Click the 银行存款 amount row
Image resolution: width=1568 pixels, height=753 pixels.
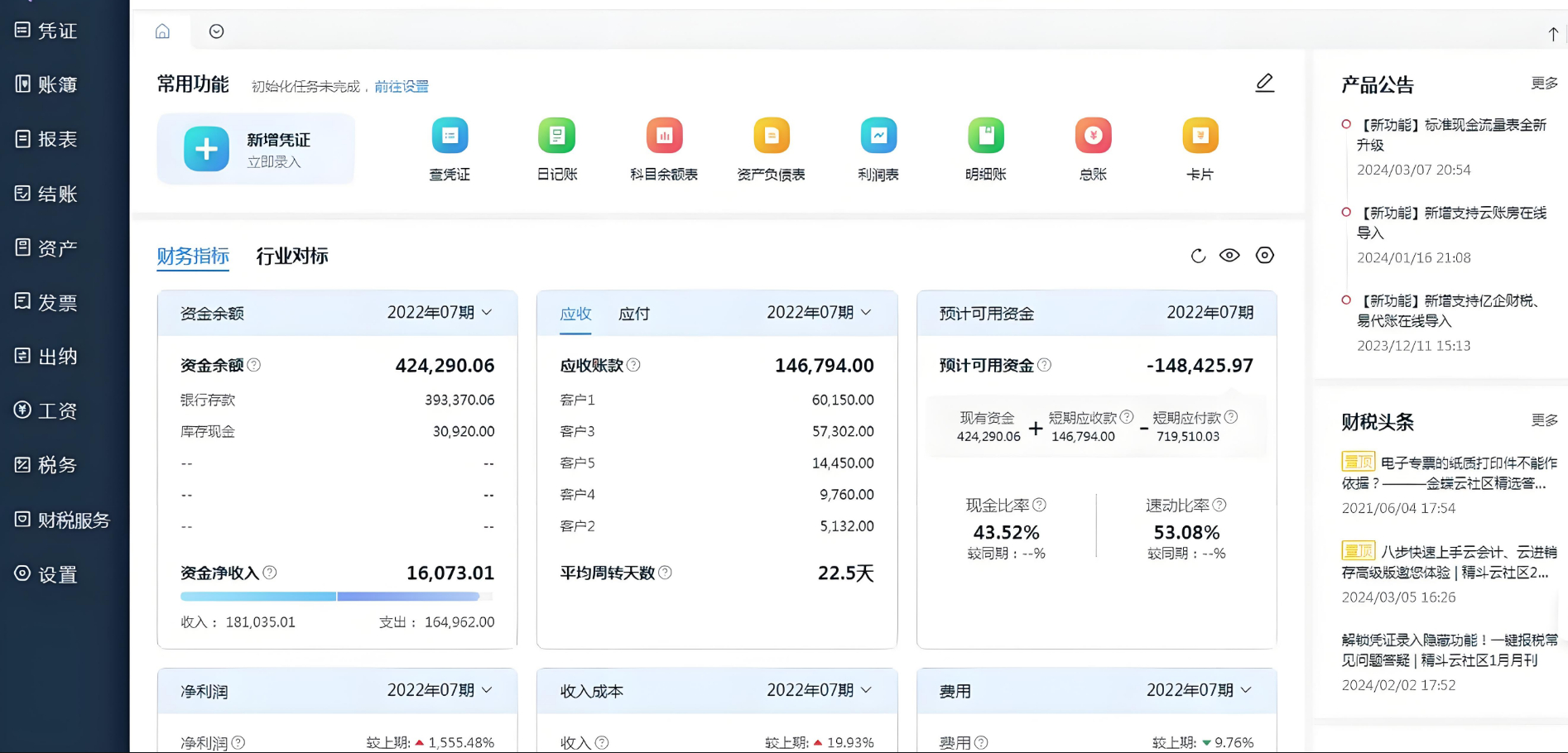pyautogui.click(x=337, y=400)
